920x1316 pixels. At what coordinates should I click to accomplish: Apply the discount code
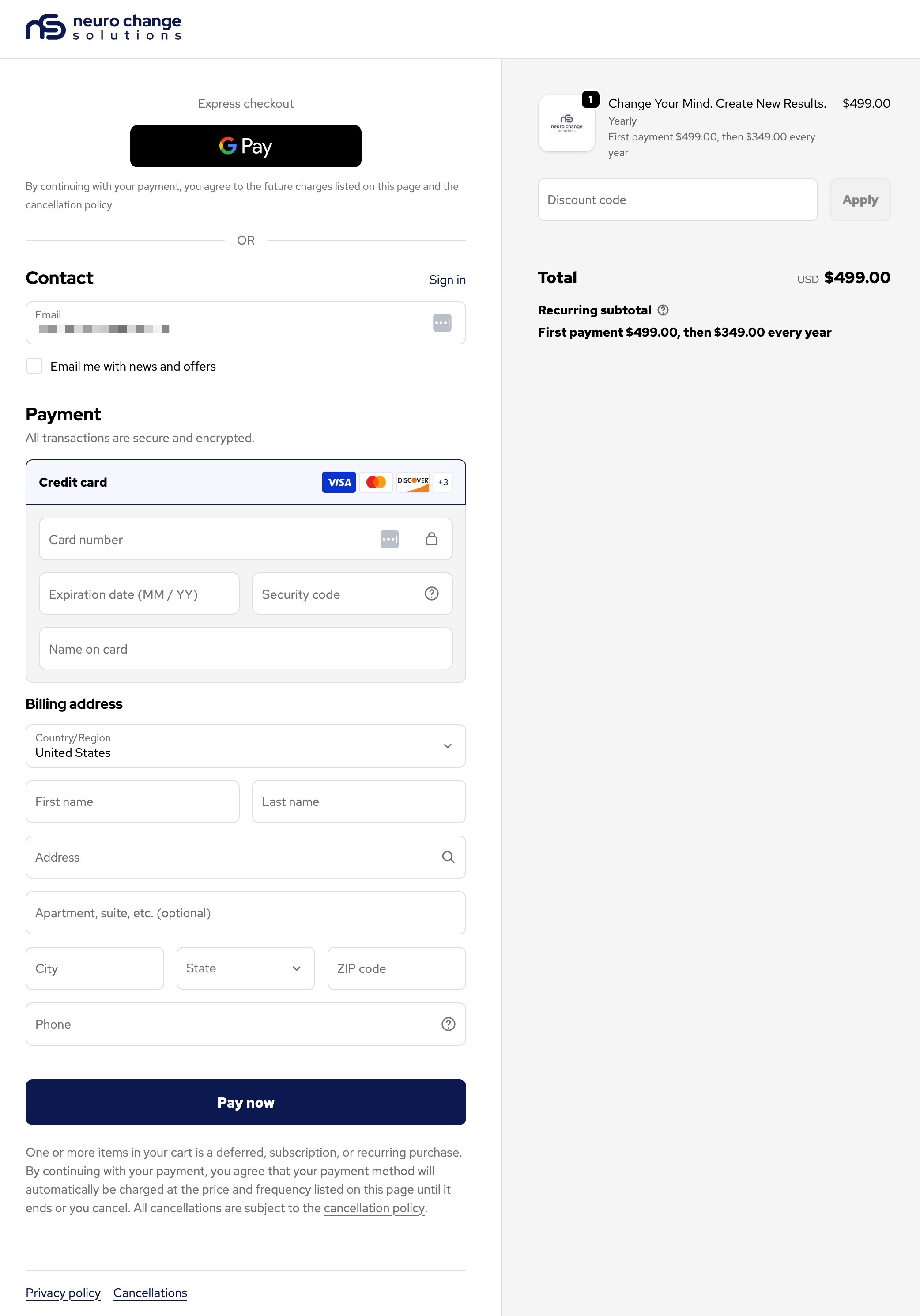click(860, 200)
